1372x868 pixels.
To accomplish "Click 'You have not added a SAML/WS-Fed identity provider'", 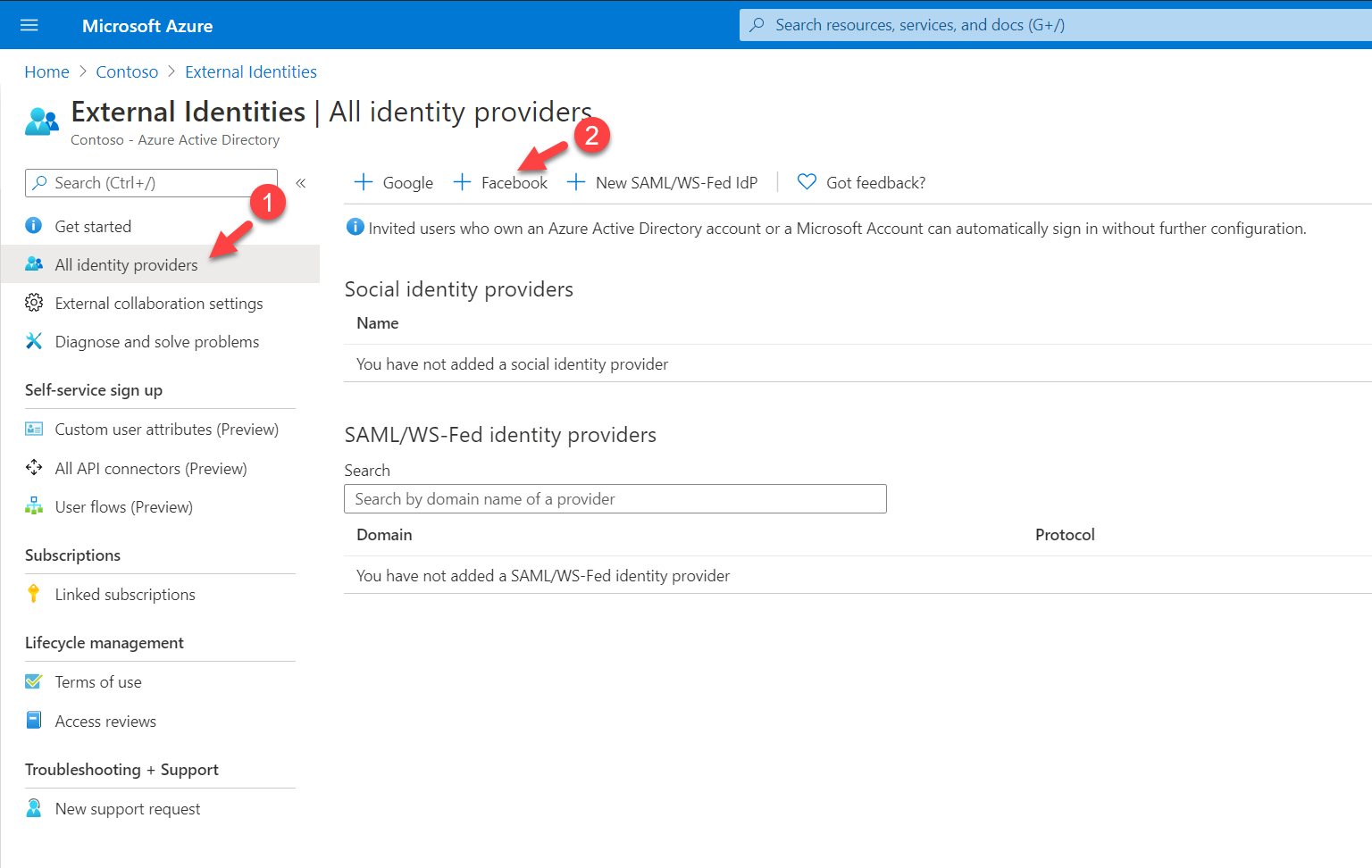I will click(543, 576).
